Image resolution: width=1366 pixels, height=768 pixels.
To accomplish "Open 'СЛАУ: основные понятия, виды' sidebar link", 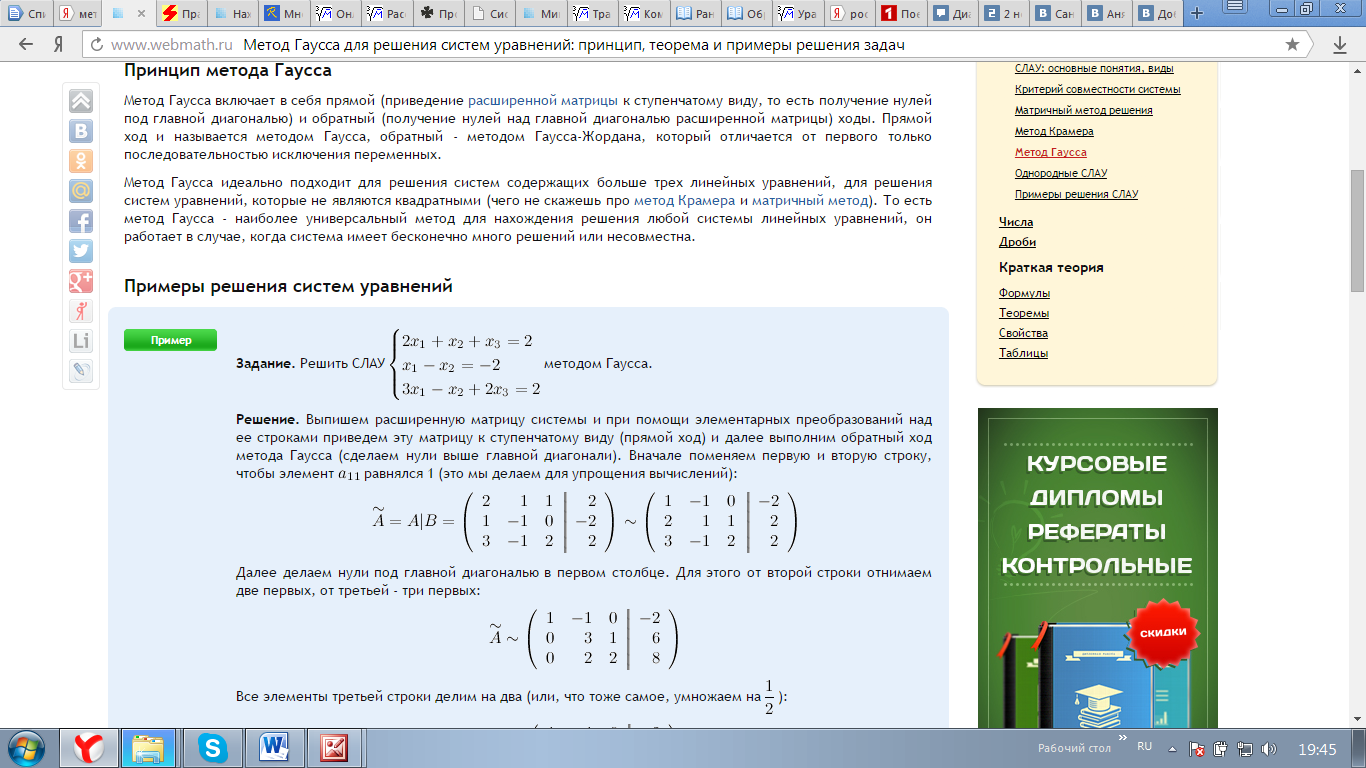I will (x=1094, y=68).
